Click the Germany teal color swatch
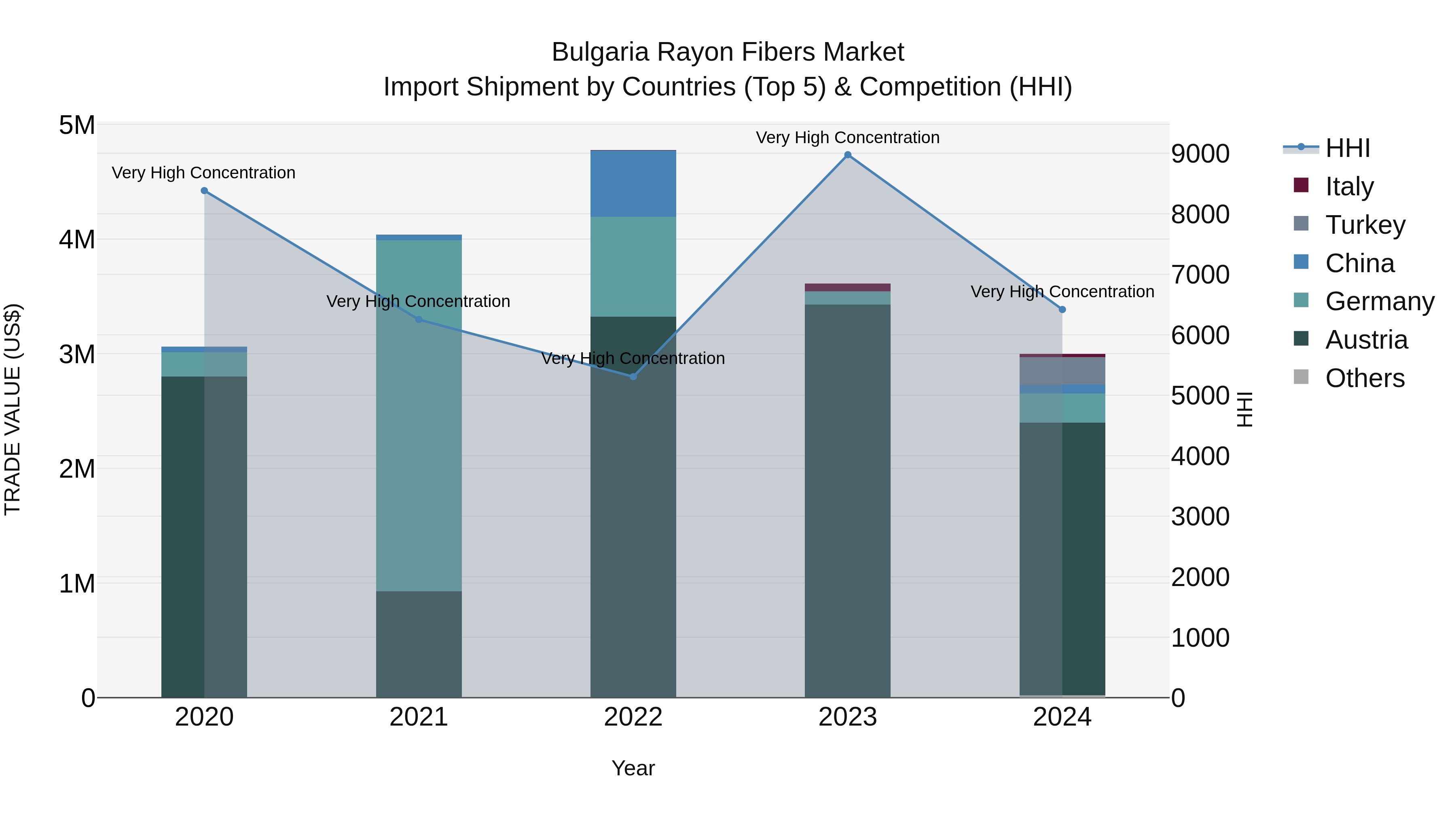Image resolution: width=1456 pixels, height=819 pixels. pyautogui.click(x=1301, y=300)
